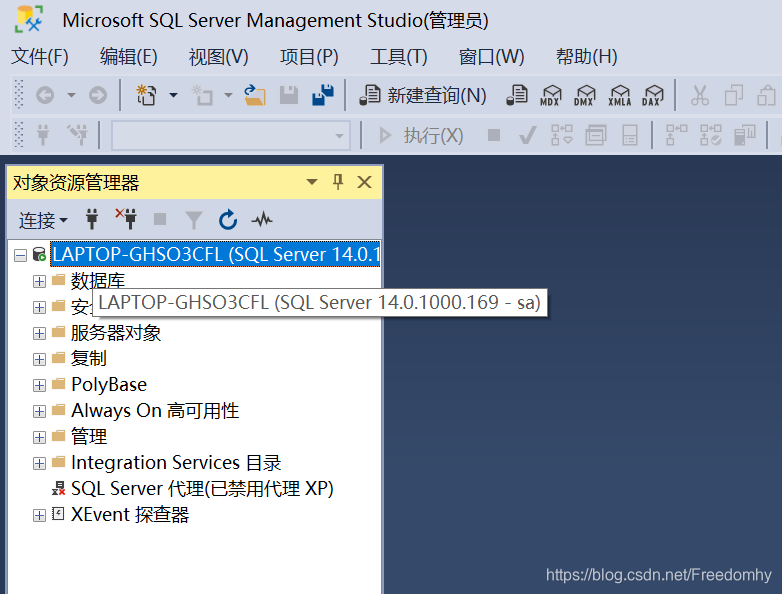Select the 服务器对象 tree item
Screen dimensions: 782x594
(116, 333)
